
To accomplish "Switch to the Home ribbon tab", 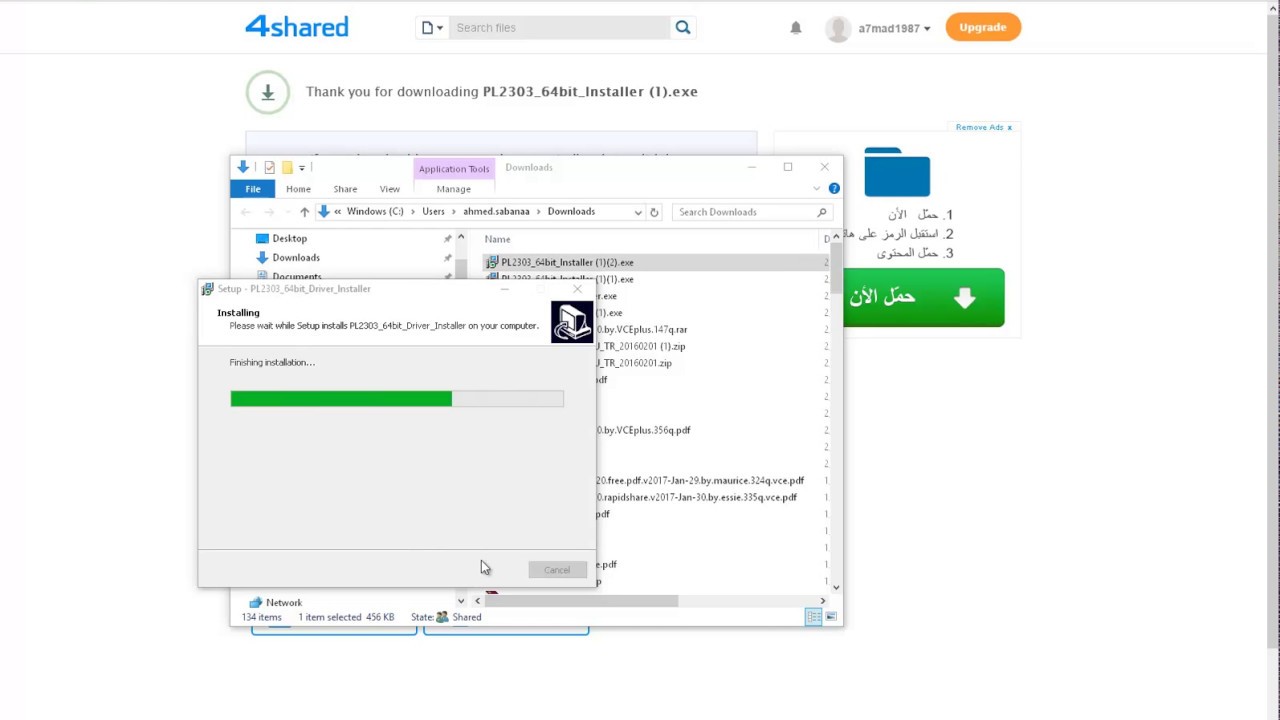I will tap(298, 189).
